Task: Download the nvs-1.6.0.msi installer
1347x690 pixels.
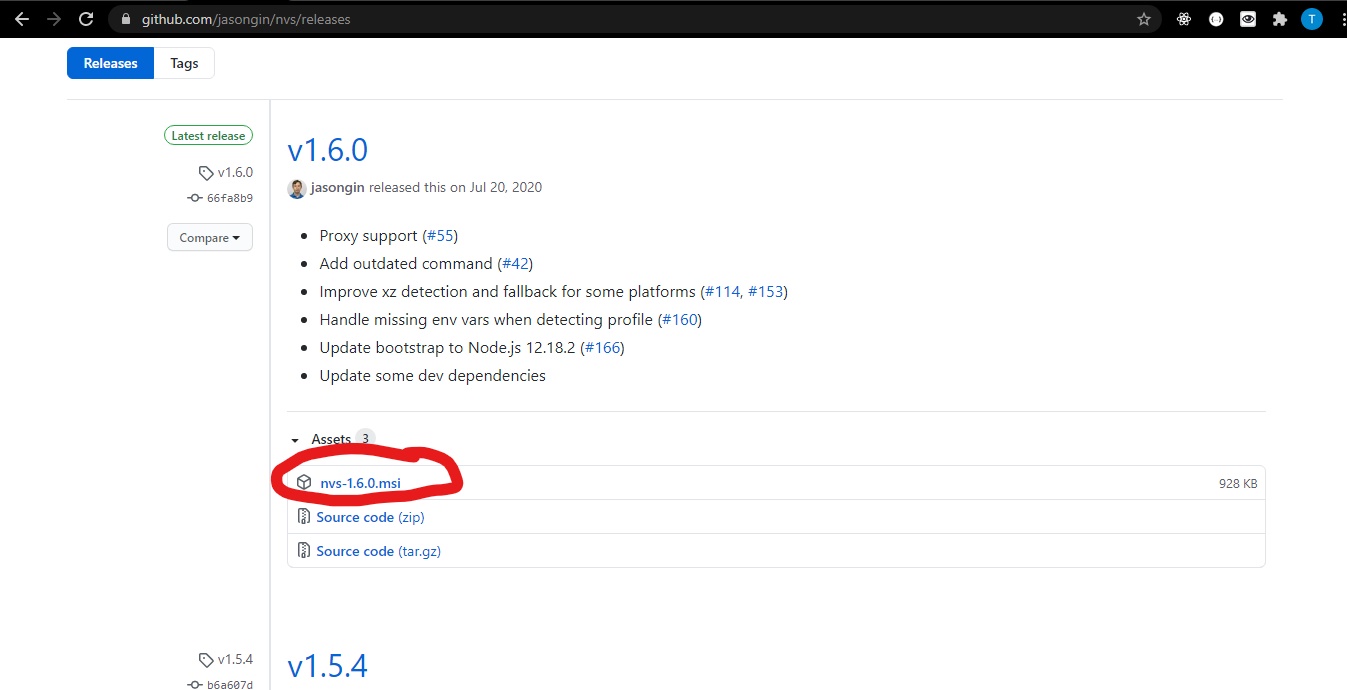Action: click(x=360, y=483)
